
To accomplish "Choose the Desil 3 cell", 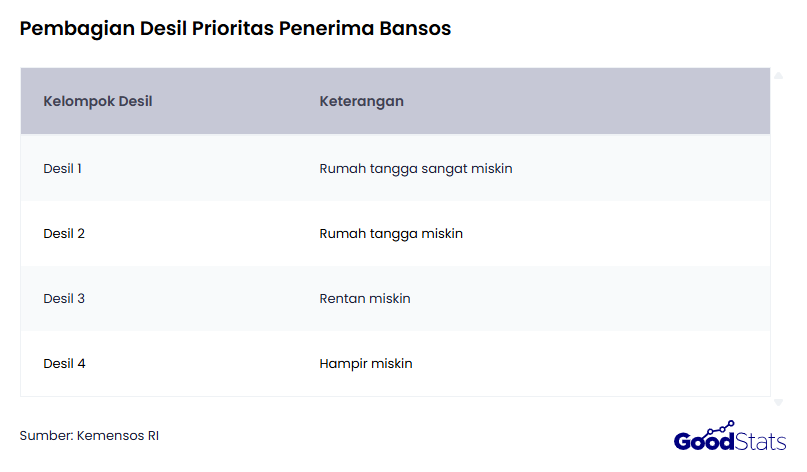I will coord(64,299).
